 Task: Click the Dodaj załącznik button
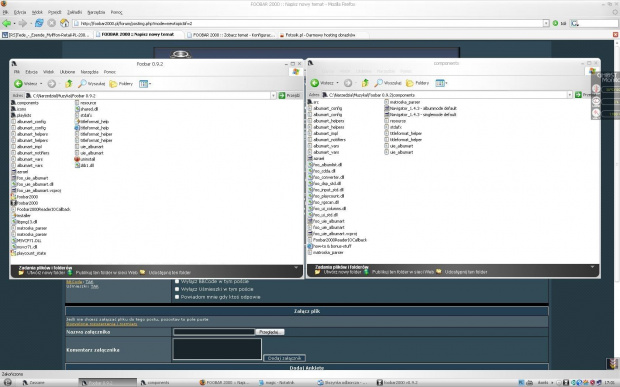coord(284,358)
